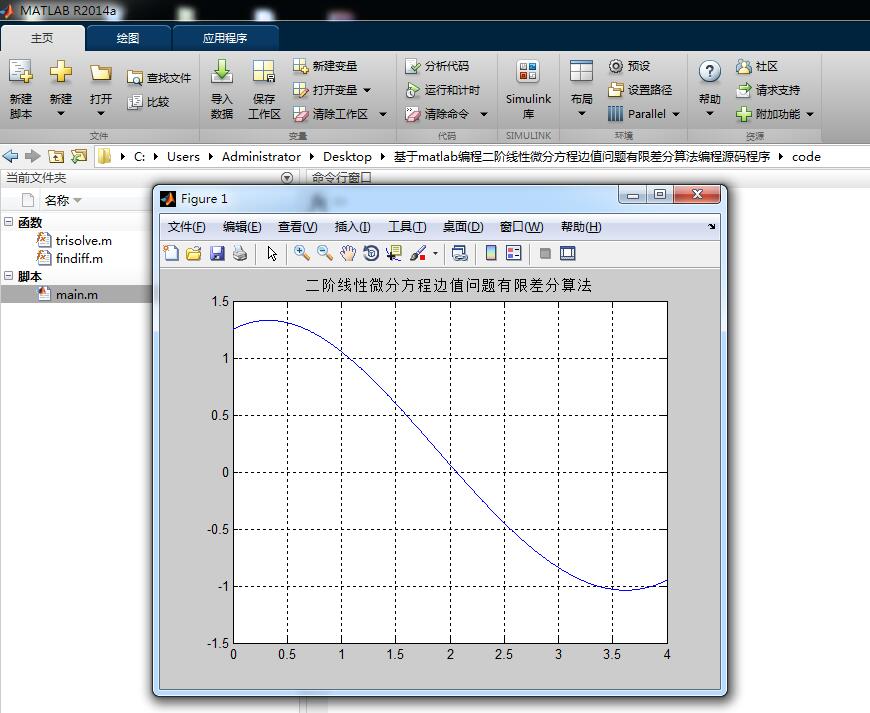Toggle Insert Colorbar in Figure toolbar
This screenshot has height=713, width=870.
click(491, 254)
